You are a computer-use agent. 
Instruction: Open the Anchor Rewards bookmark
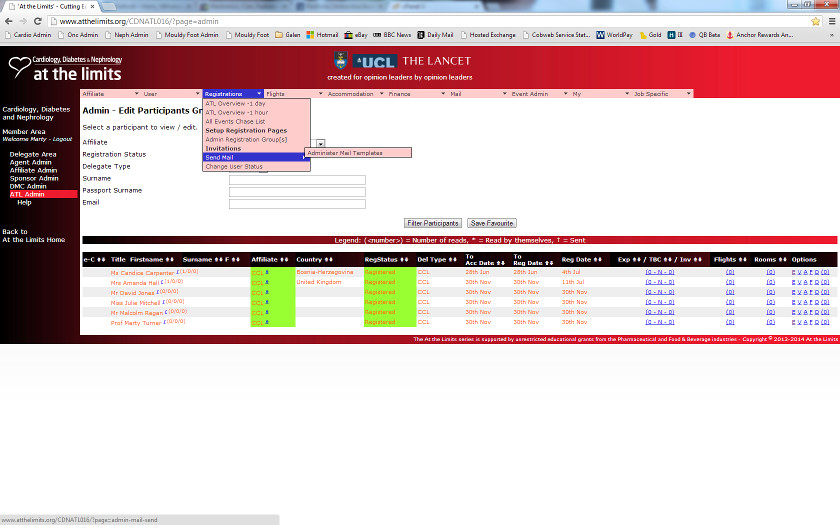coord(760,35)
